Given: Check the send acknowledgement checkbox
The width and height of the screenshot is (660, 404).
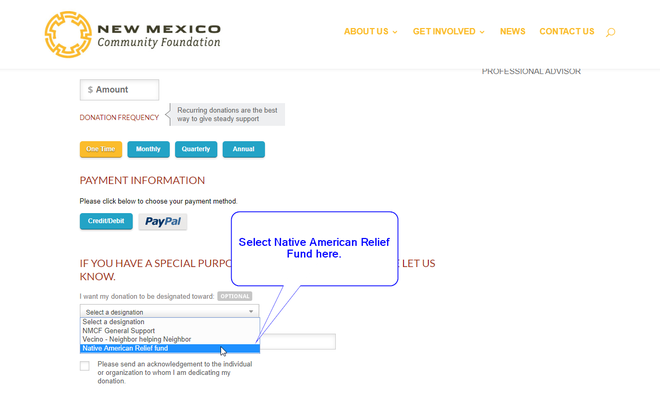Looking at the screenshot, I should pyautogui.click(x=85, y=366).
